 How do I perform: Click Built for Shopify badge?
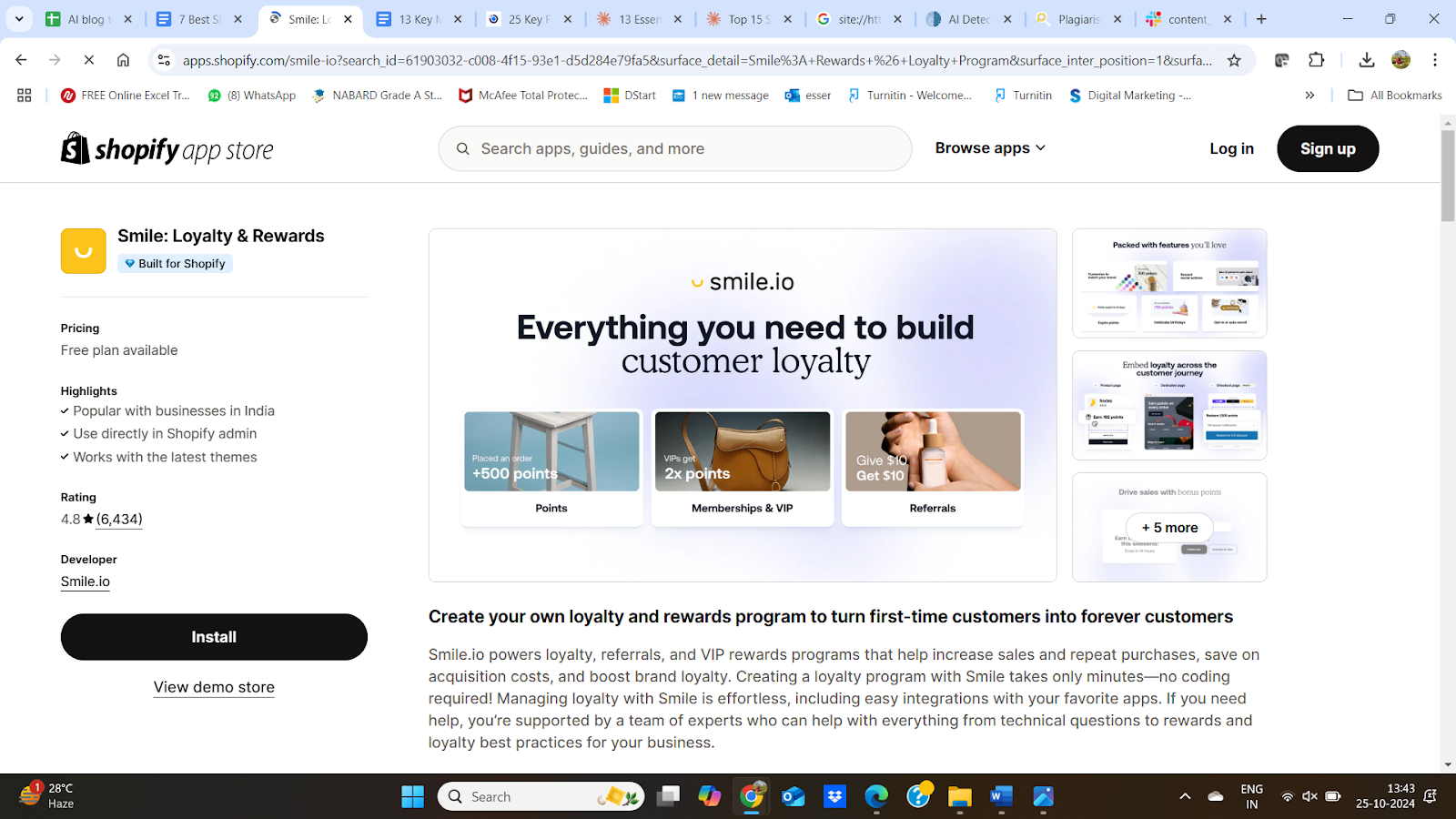point(175,263)
